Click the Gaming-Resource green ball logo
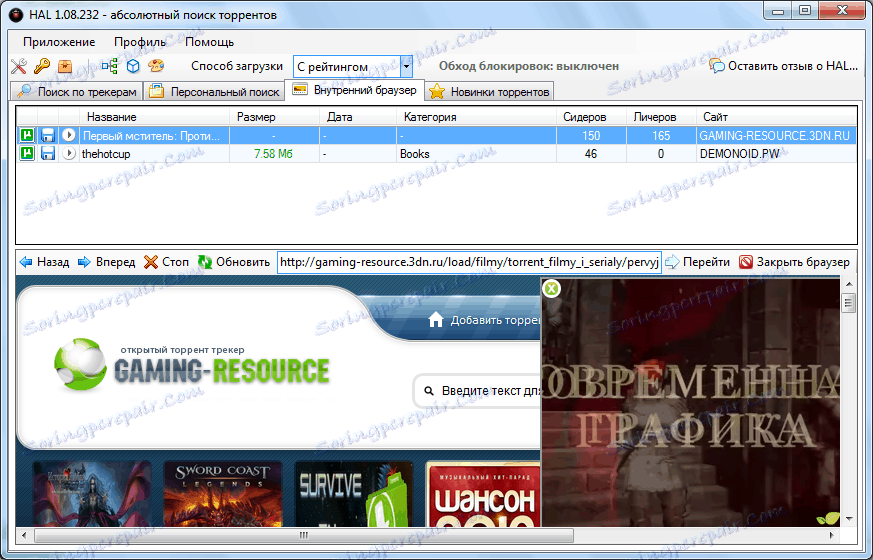873x560 pixels. click(x=80, y=365)
